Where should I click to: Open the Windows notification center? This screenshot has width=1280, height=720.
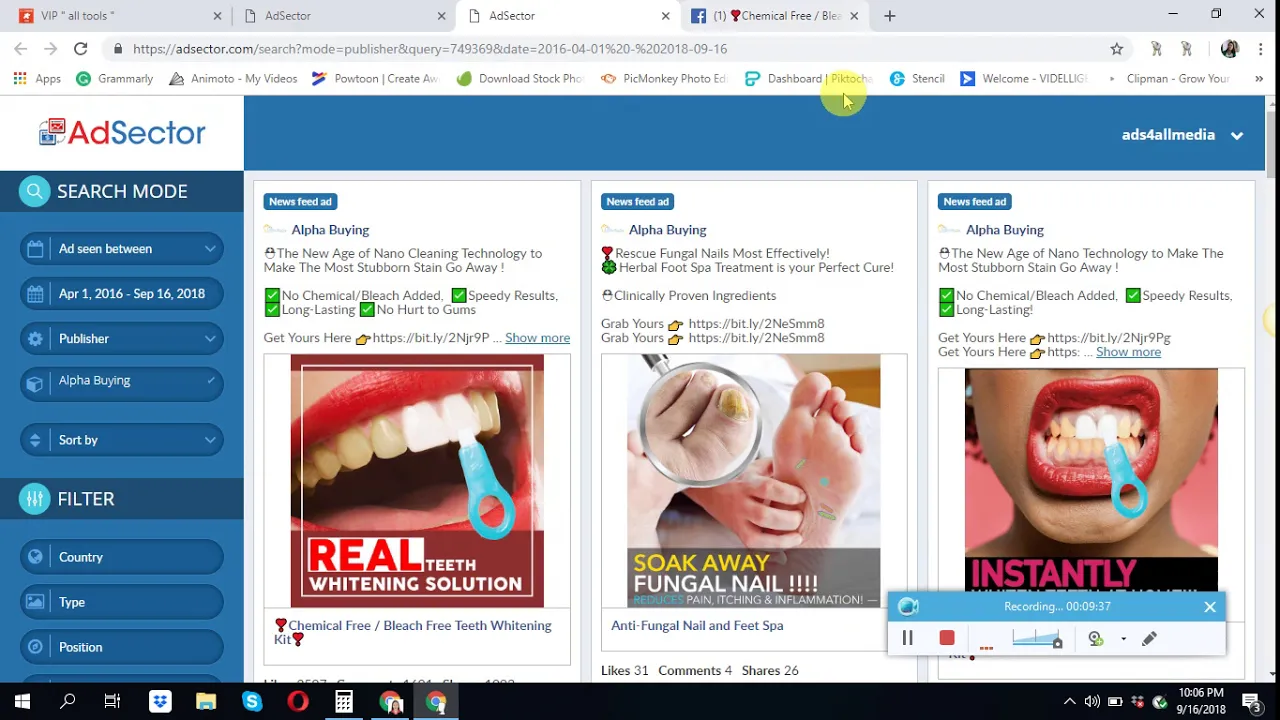(1251, 702)
